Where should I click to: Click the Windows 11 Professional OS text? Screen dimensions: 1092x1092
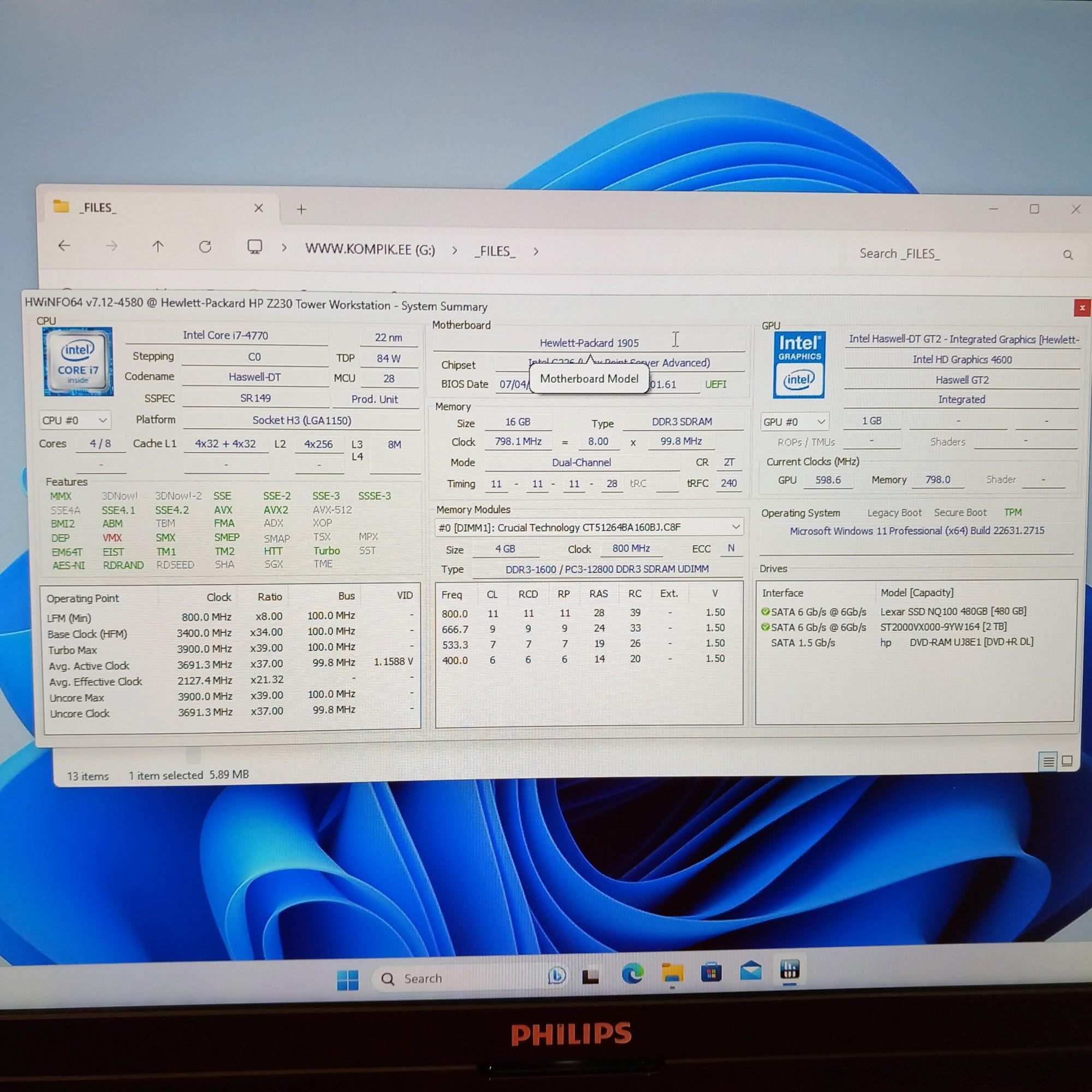click(917, 531)
